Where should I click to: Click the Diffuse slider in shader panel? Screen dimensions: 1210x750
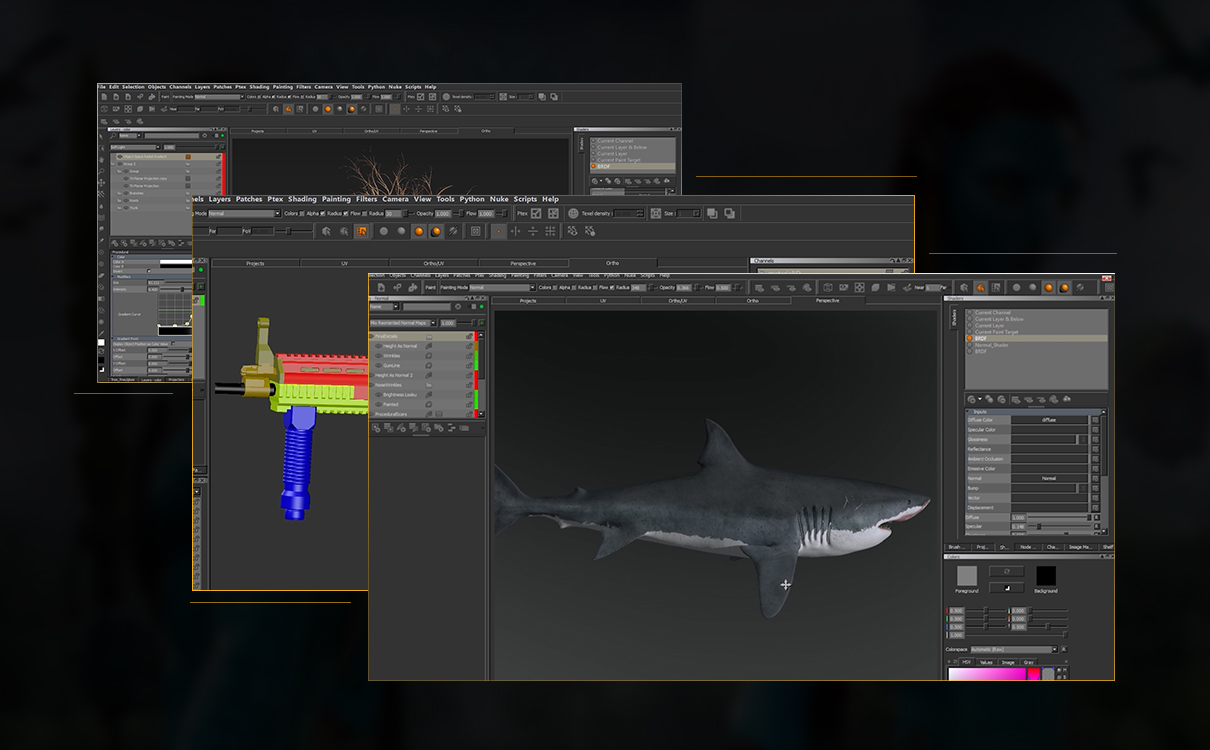point(1059,517)
